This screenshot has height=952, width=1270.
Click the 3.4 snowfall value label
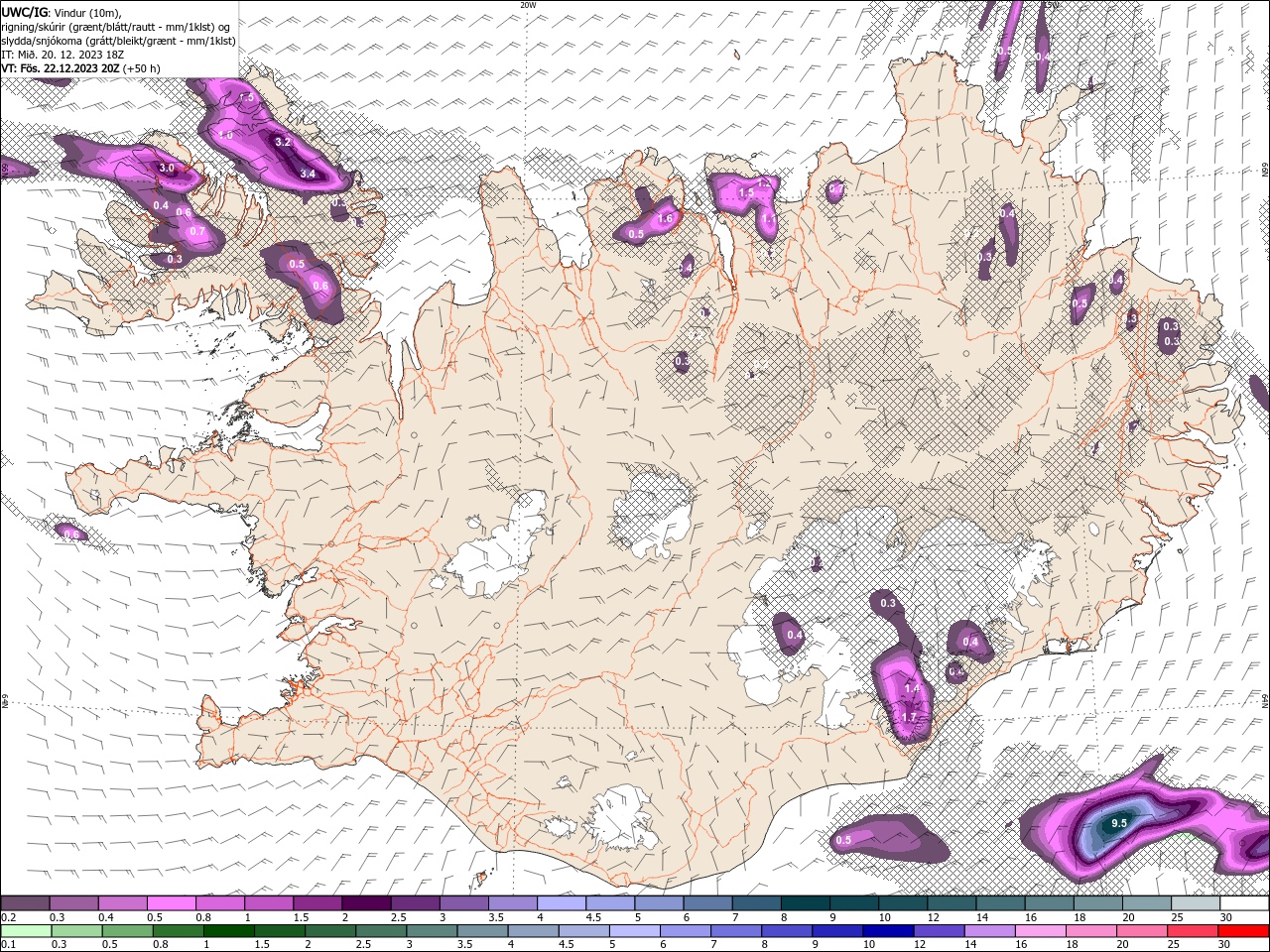coord(308,174)
